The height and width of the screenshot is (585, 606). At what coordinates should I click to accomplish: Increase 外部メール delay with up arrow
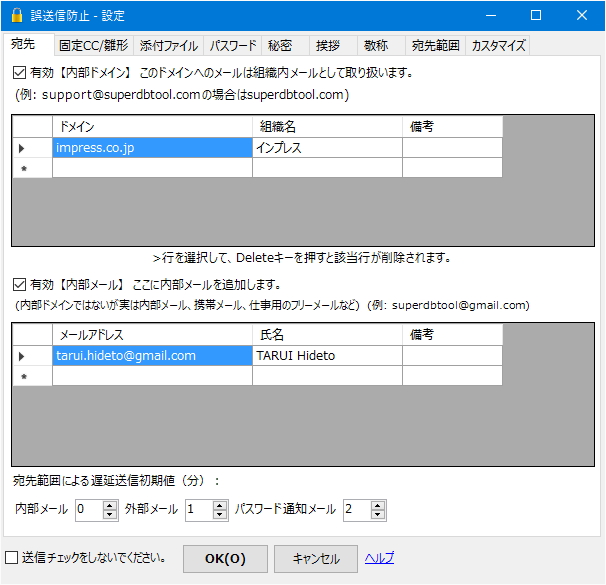click(x=220, y=505)
